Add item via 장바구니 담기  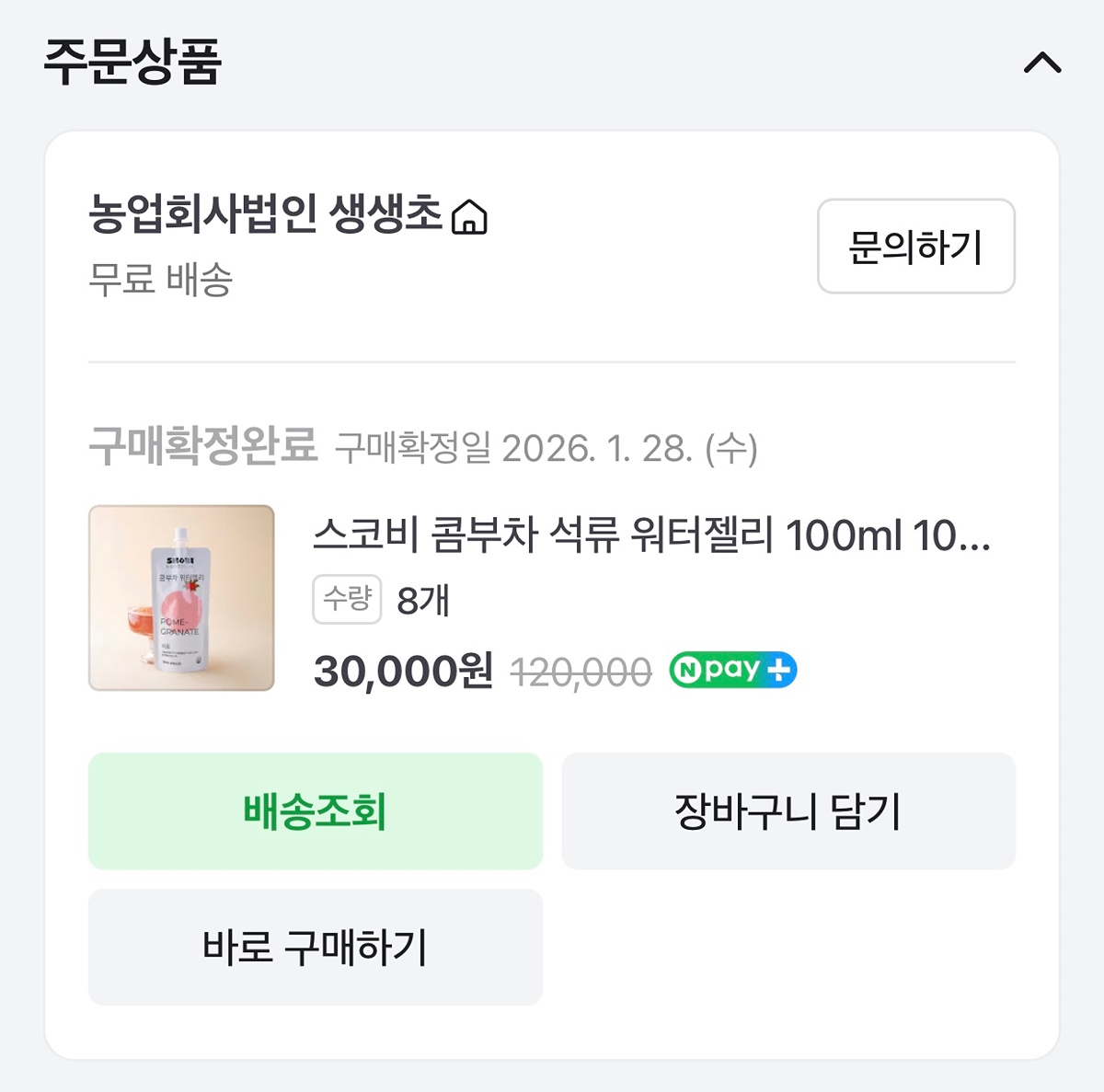[x=788, y=811]
